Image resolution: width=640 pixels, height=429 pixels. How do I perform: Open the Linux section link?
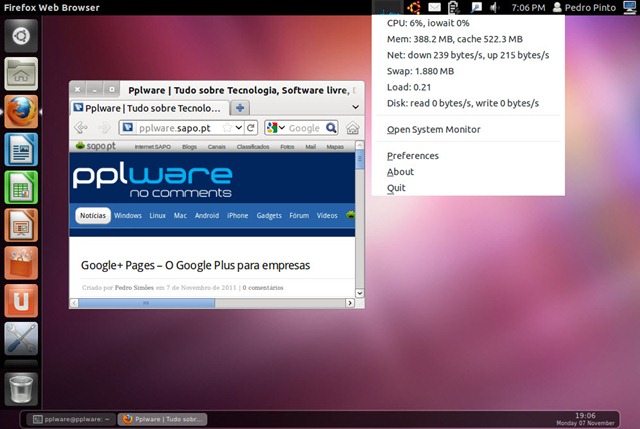(x=158, y=216)
